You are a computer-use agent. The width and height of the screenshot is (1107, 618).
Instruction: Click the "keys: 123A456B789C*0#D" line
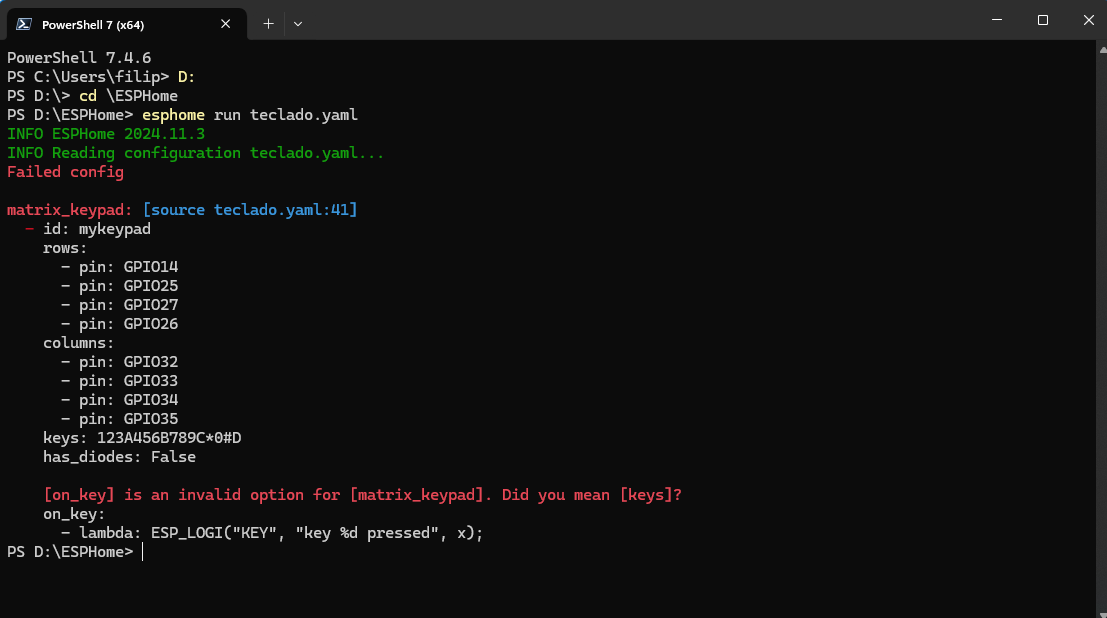point(142,438)
